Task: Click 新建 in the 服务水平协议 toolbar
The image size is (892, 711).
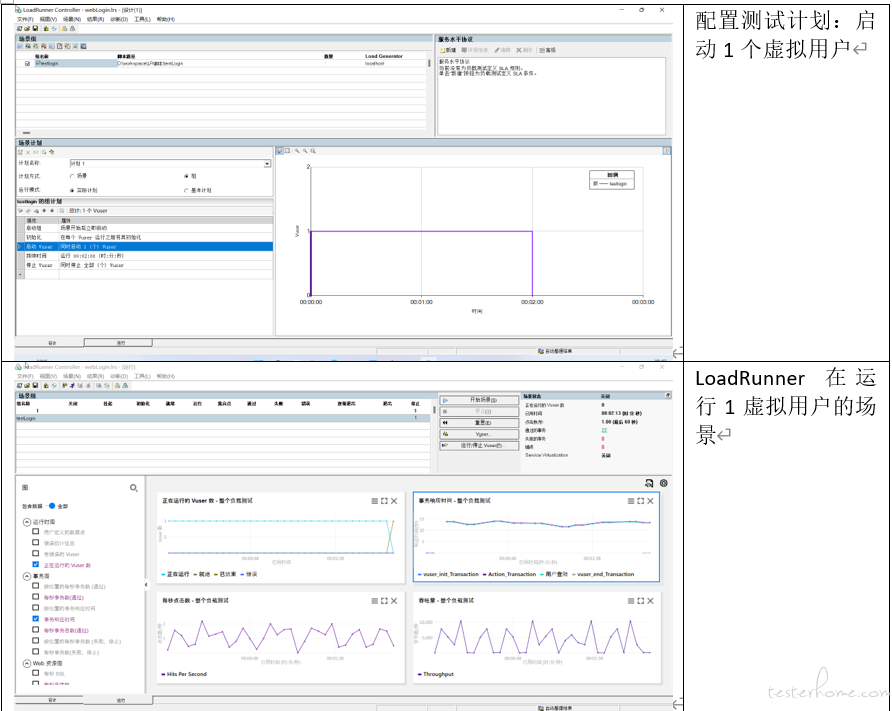Action: tap(448, 50)
